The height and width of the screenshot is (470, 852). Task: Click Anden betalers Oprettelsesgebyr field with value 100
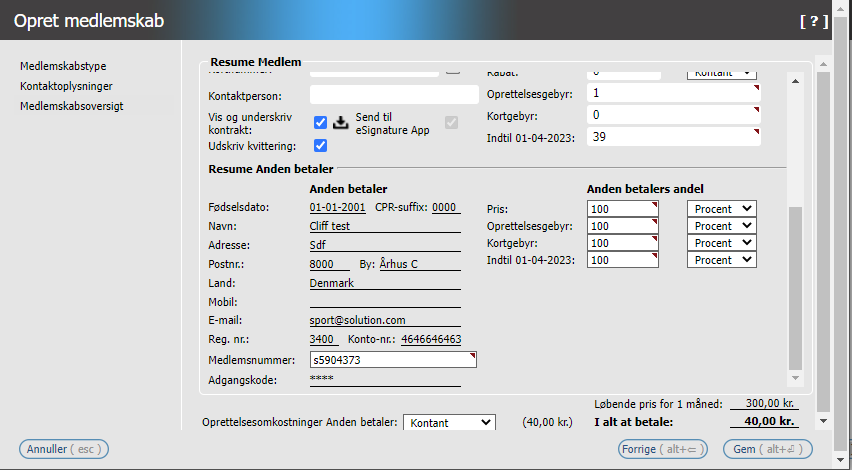[x=623, y=225]
